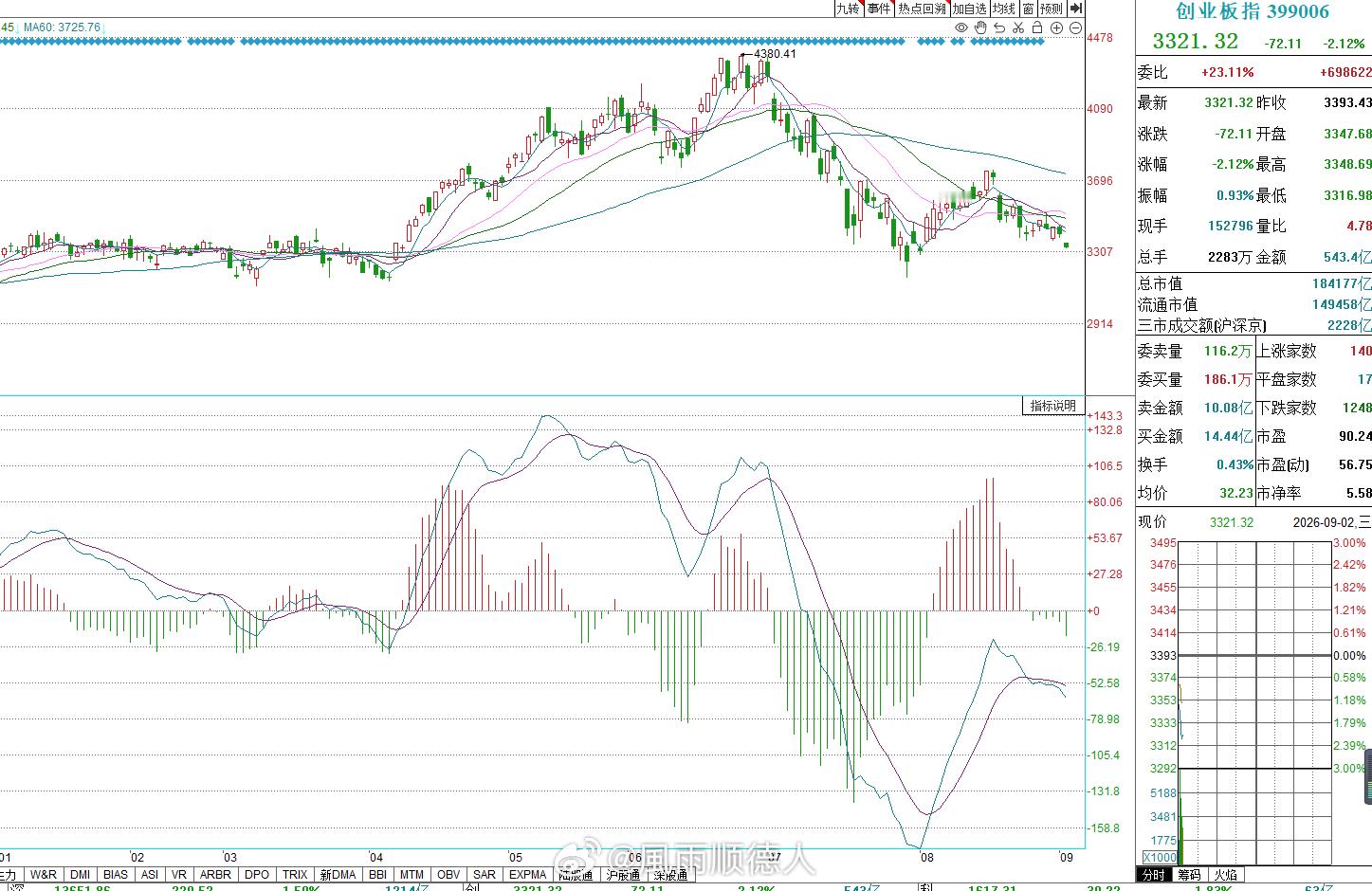
Task: Click the 指标说明 indicator description button
Action: pos(1053,406)
